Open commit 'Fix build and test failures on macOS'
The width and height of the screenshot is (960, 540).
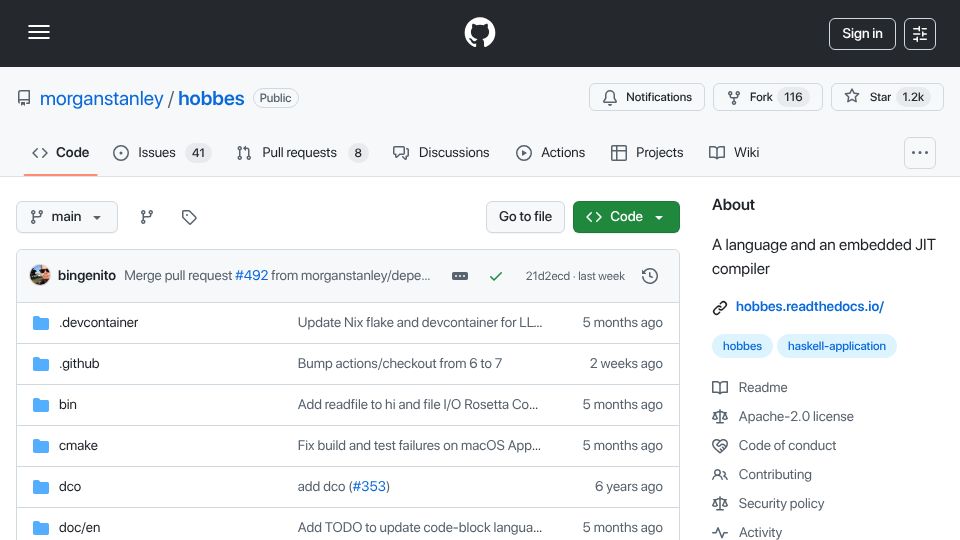coord(419,446)
